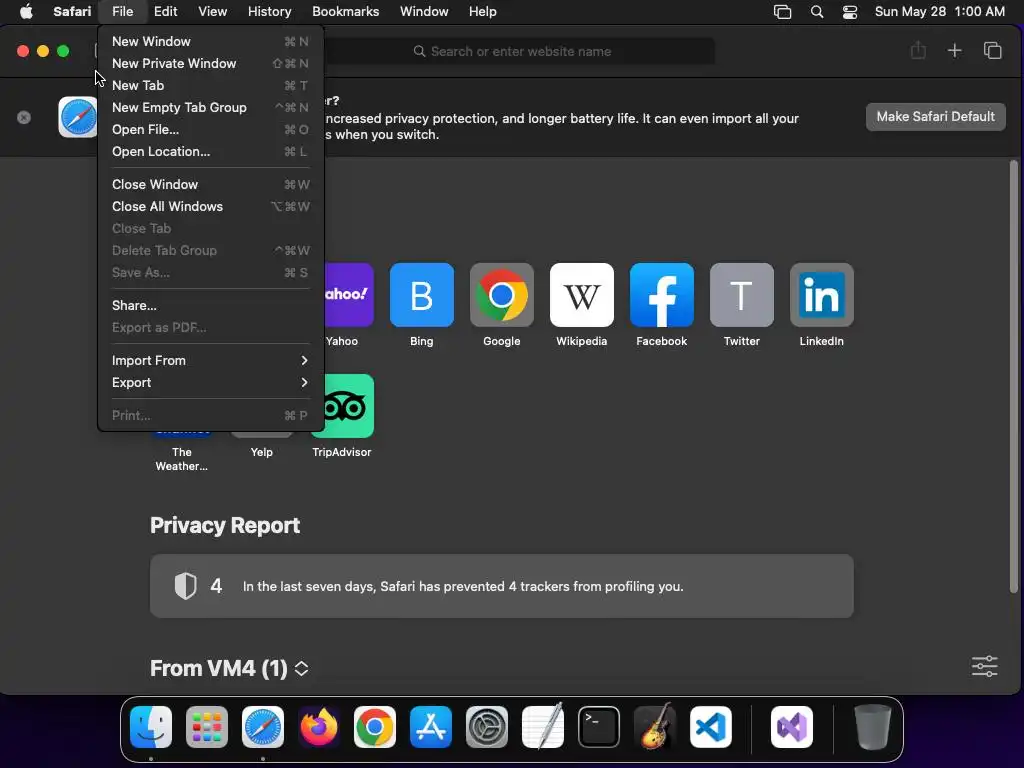Expand the Export submenu
This screenshot has width=1024, height=768.
[210, 383]
